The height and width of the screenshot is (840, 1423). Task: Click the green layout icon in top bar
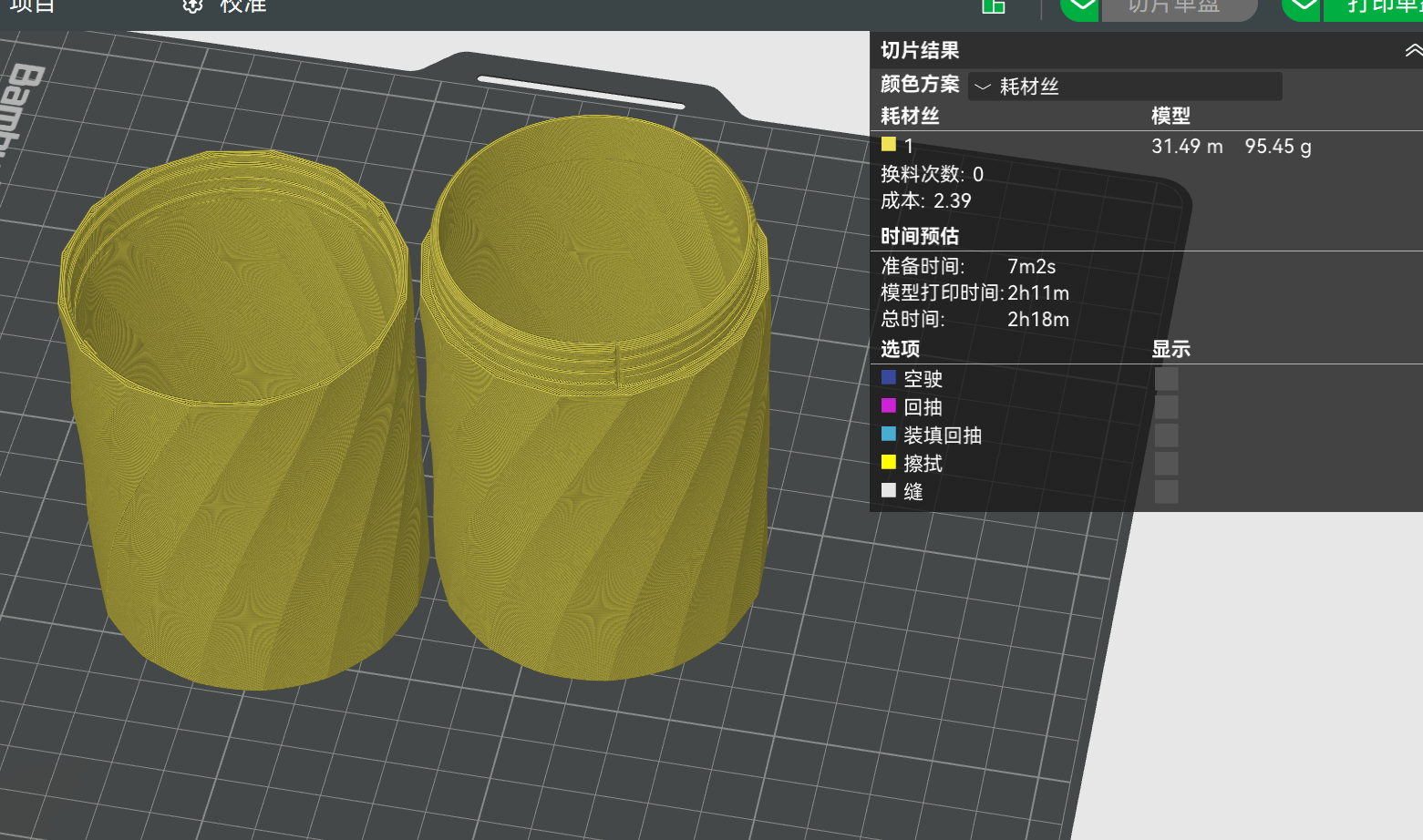tap(994, 7)
